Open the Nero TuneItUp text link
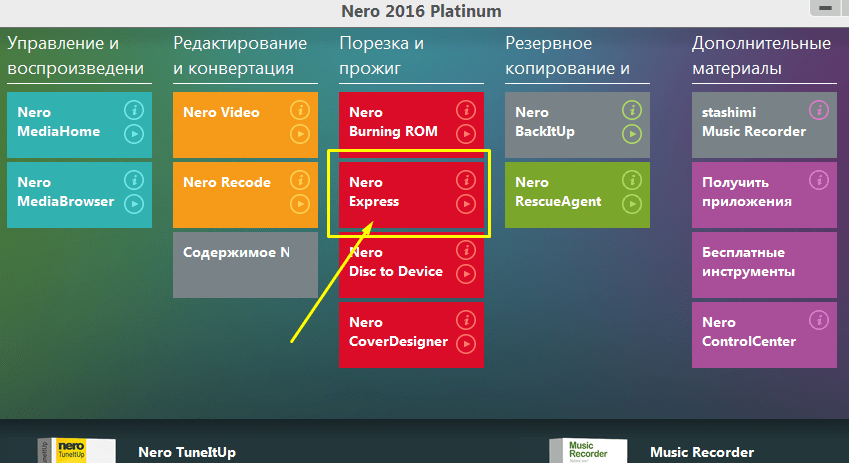This screenshot has height=463, width=849. point(187,453)
